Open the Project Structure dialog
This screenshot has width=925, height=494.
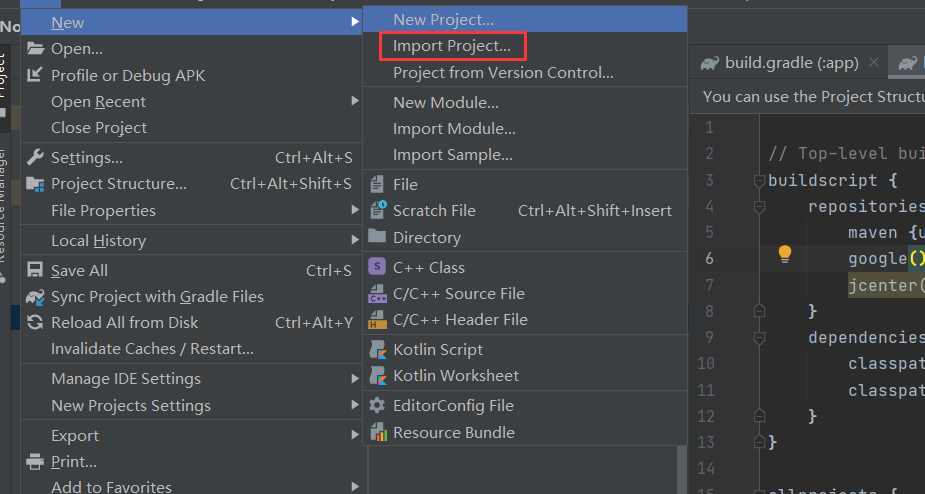pos(118,184)
